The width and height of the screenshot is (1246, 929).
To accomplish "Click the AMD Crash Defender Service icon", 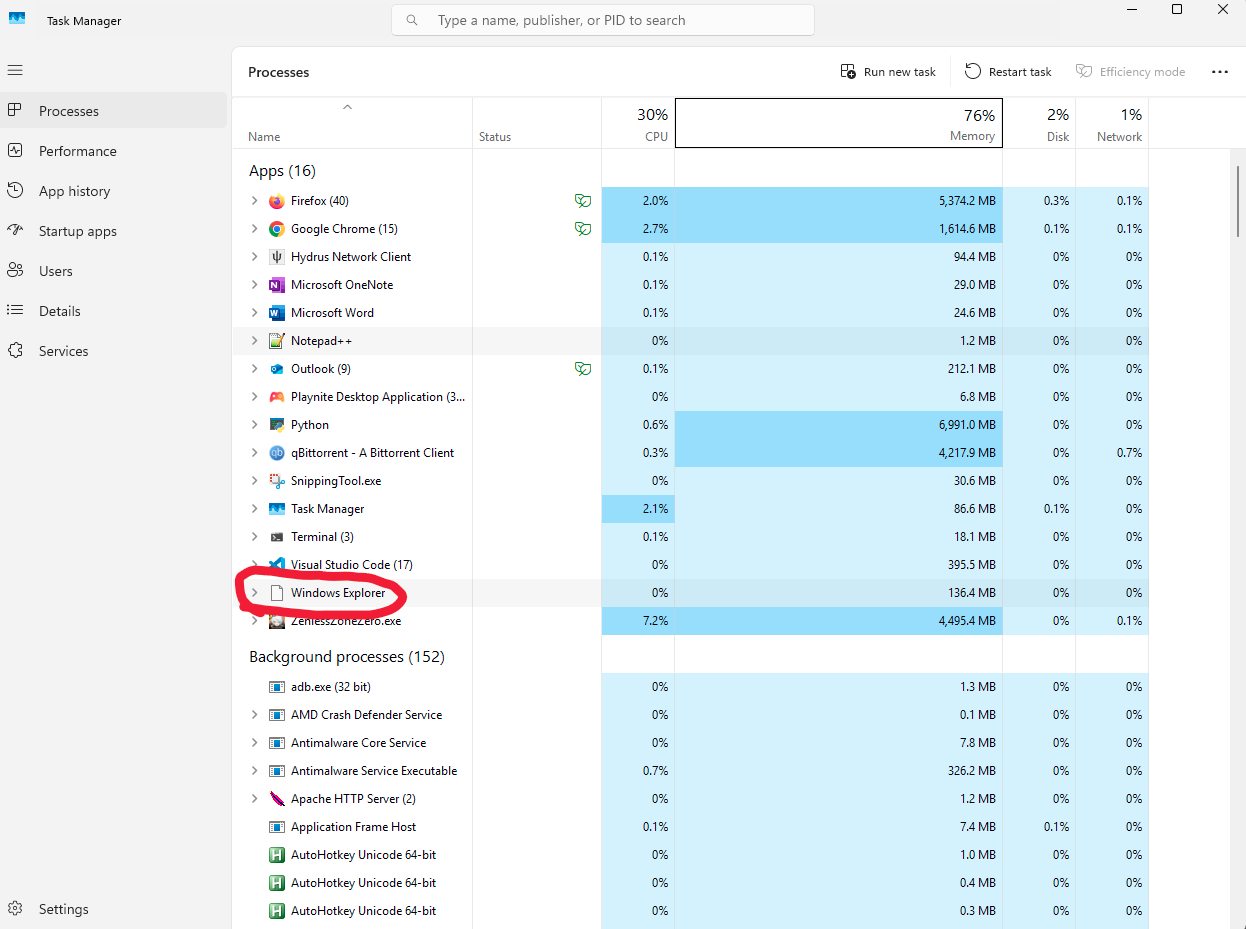I will click(277, 715).
